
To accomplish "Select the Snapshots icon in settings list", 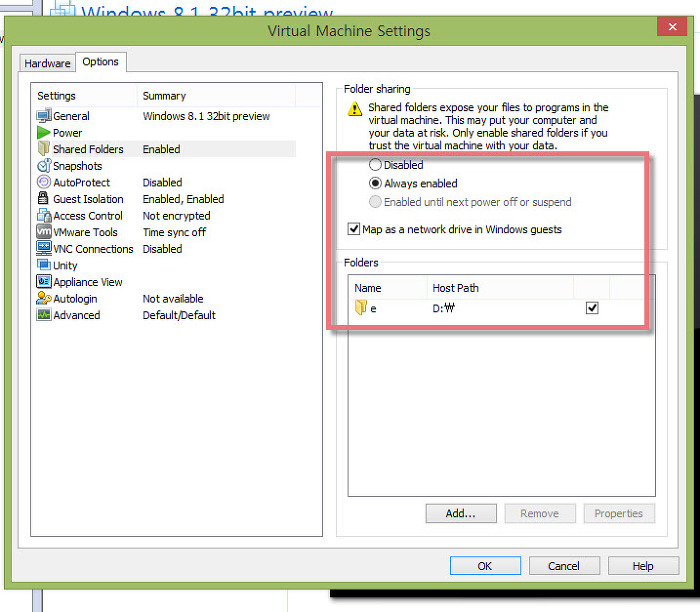I will [x=44, y=166].
